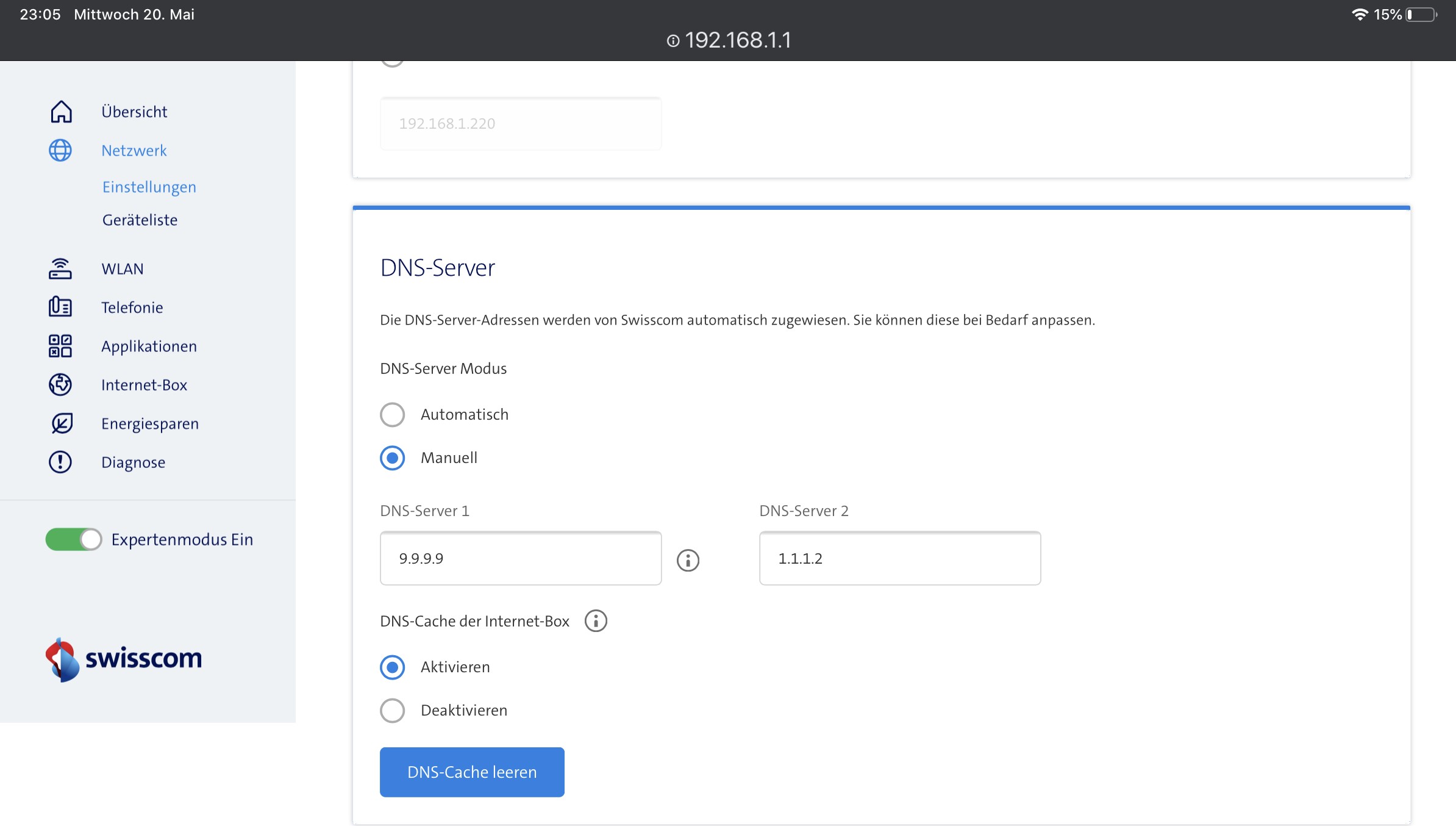Screen dimensions: 1456x826
Task: Click the DNS-Server 2 input field
Action: point(899,558)
